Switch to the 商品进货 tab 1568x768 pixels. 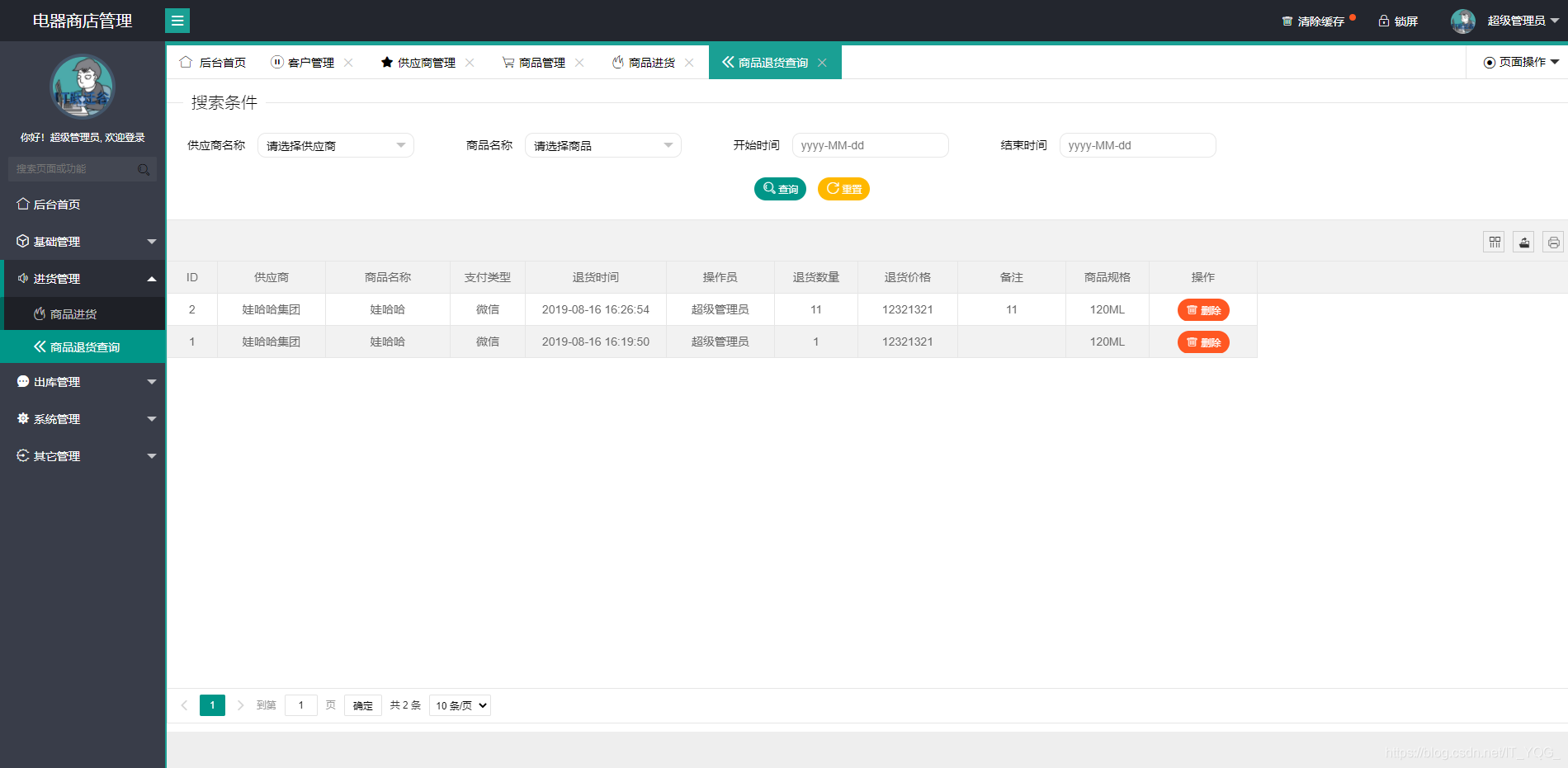pyautogui.click(x=652, y=62)
